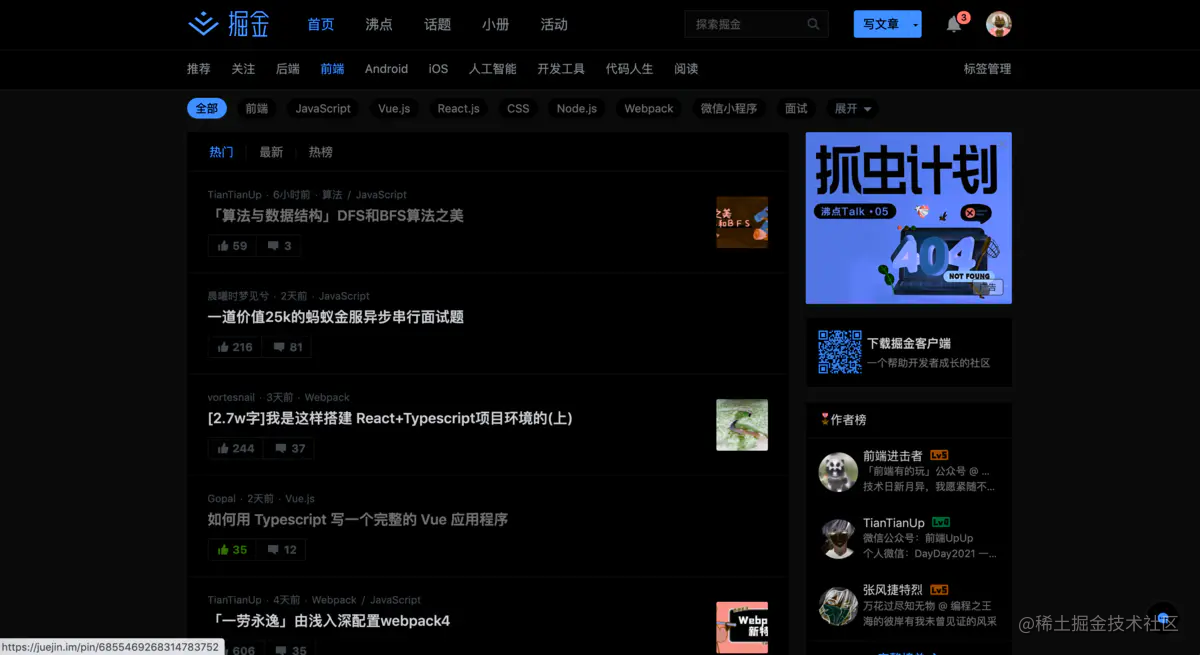Open comments showing 81 replies
1200x655 pixels.
[x=286, y=347]
